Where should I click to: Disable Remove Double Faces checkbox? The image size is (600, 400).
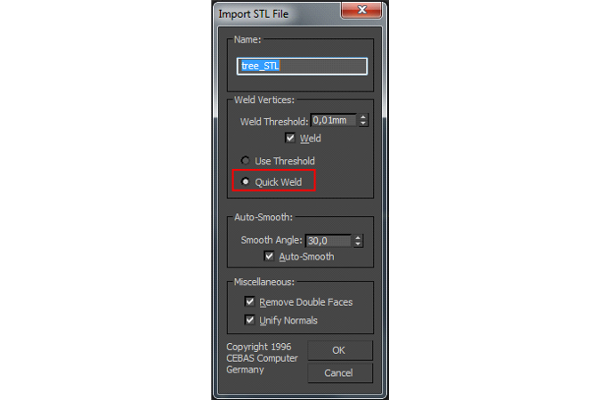click(x=249, y=302)
